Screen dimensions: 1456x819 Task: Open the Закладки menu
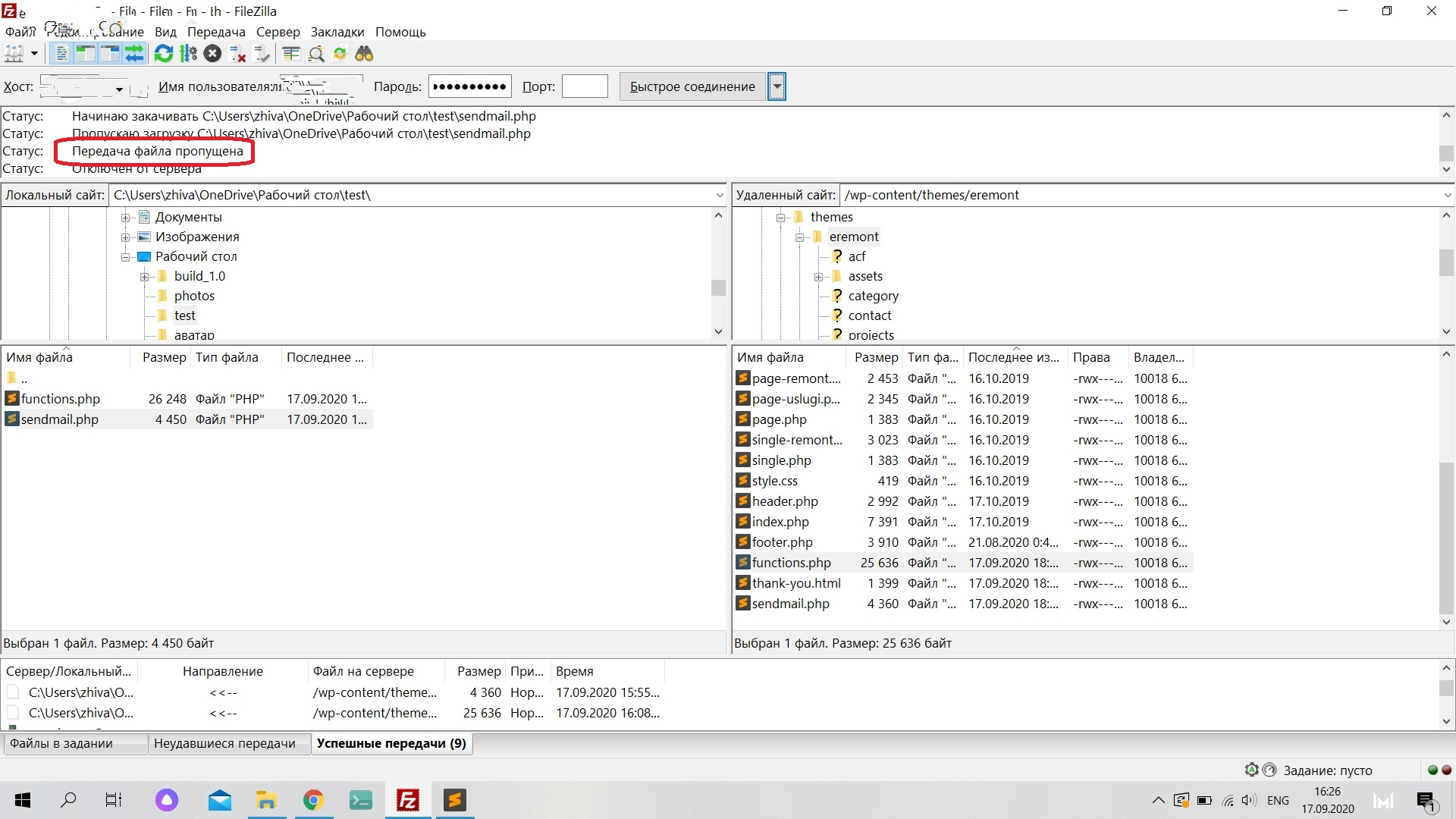(x=337, y=32)
